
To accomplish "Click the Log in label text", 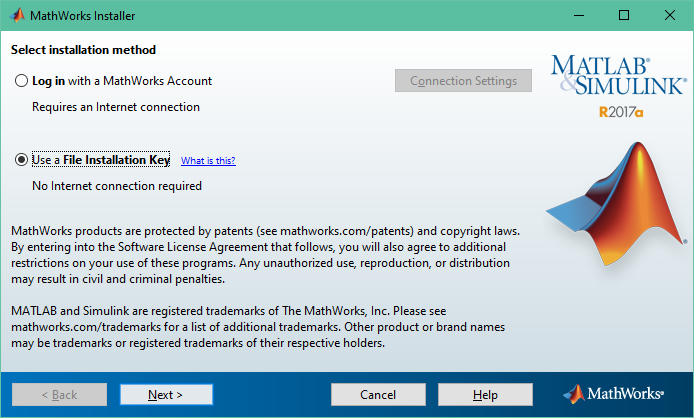I will click(x=49, y=81).
